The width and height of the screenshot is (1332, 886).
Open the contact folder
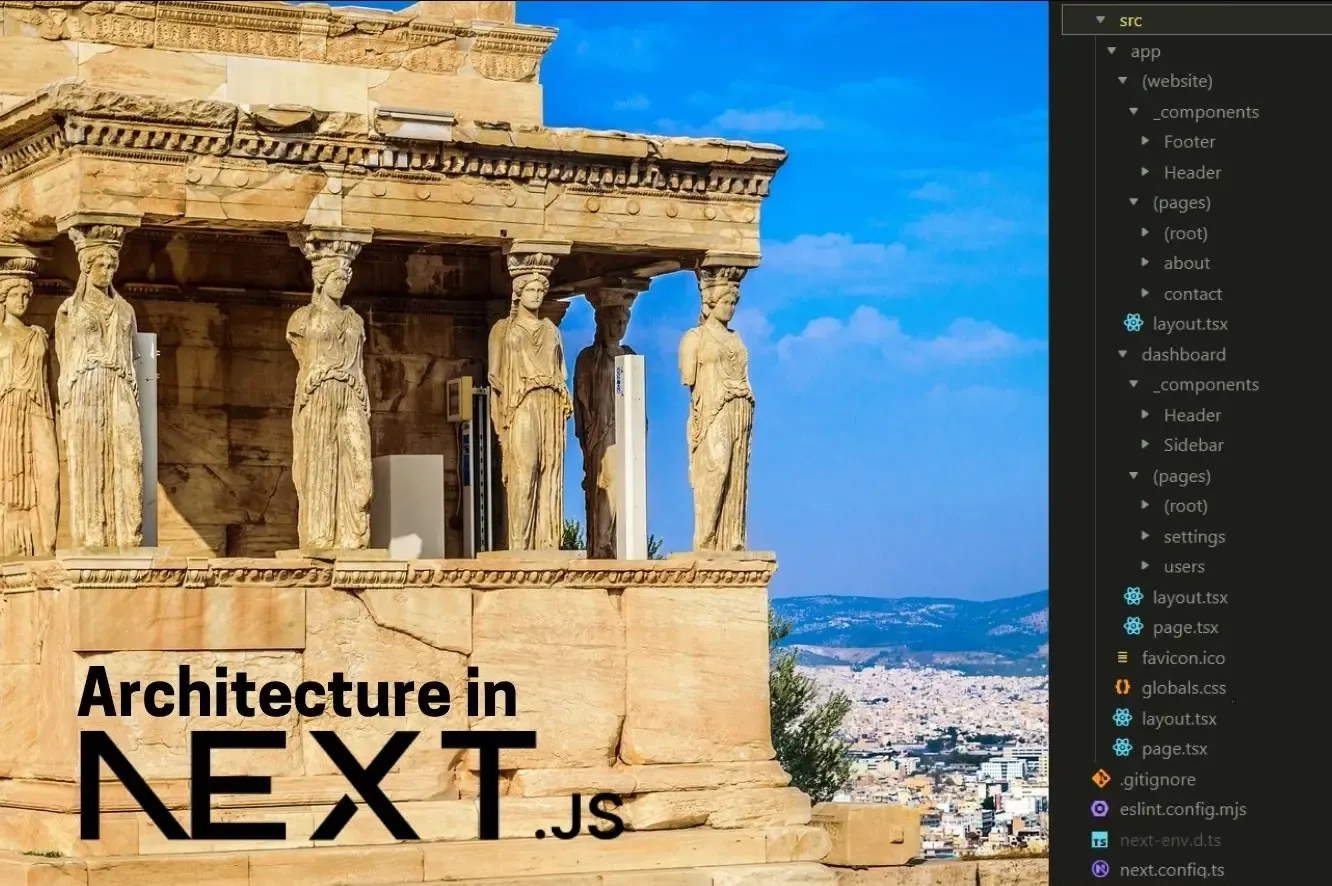coord(1192,294)
